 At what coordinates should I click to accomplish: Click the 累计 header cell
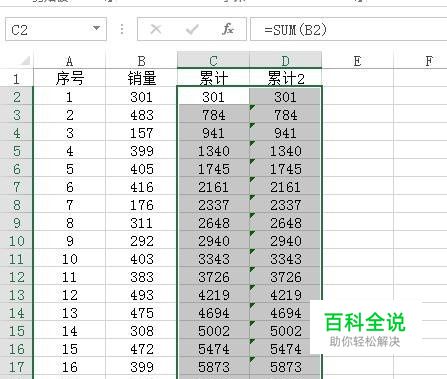pos(213,79)
